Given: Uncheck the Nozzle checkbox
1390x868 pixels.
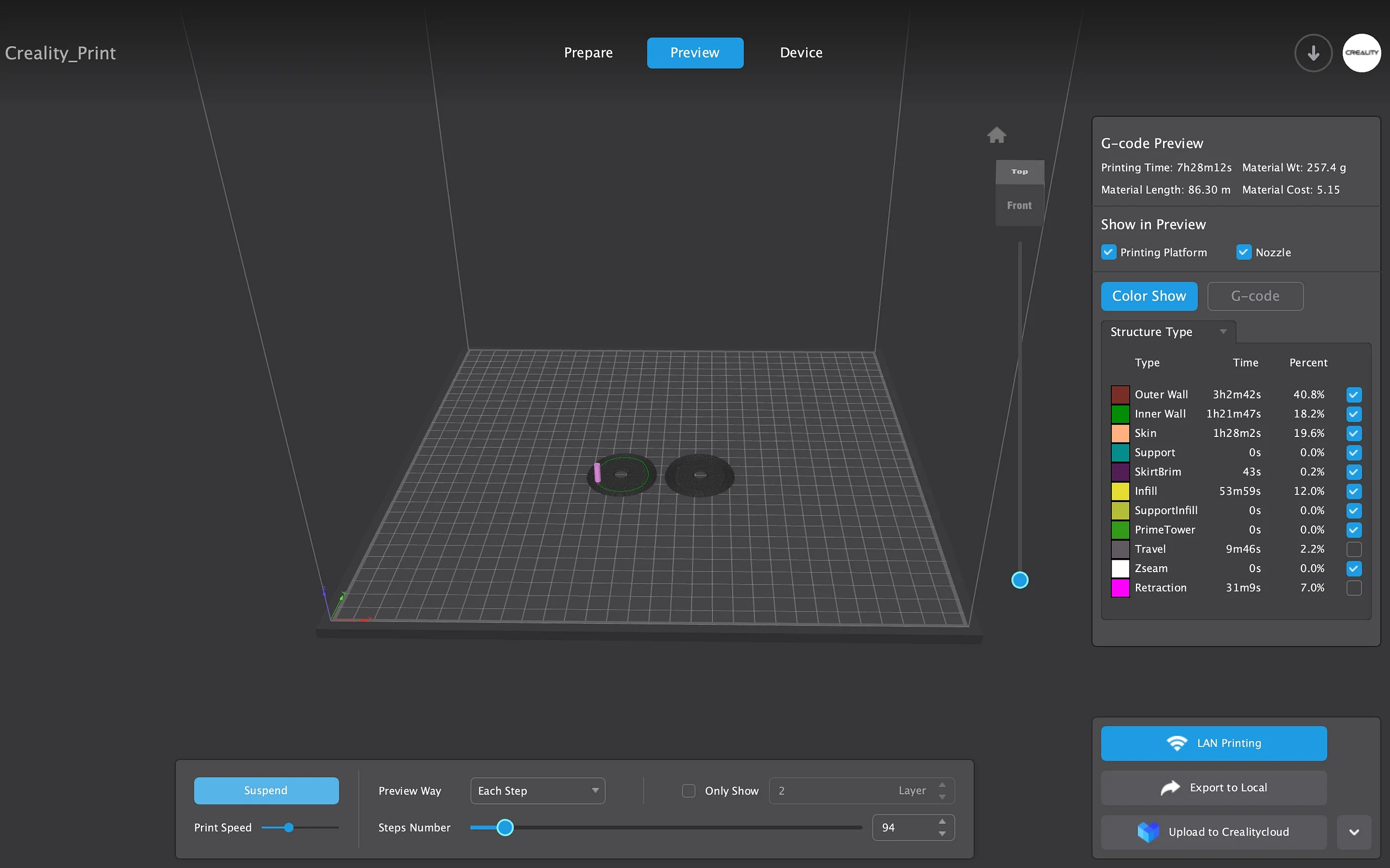Looking at the screenshot, I should click(x=1243, y=252).
